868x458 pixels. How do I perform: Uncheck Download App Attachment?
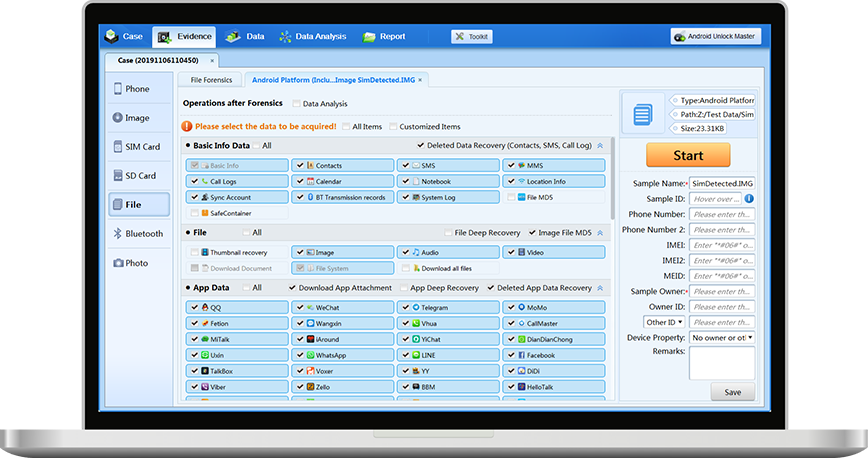[x=291, y=288]
